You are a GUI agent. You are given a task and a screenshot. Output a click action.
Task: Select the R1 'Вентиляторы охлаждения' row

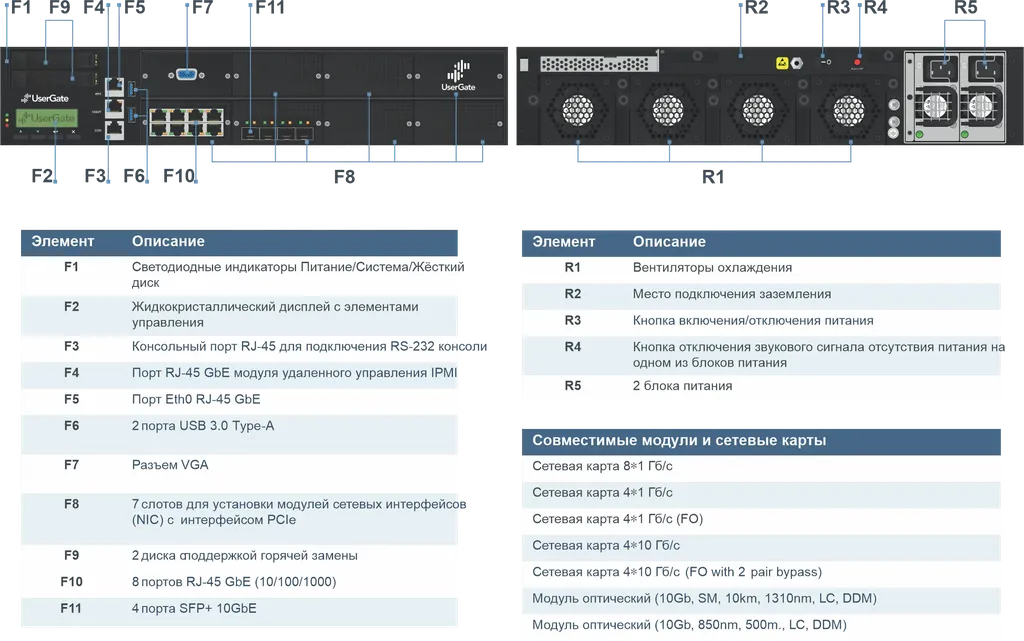(x=758, y=268)
